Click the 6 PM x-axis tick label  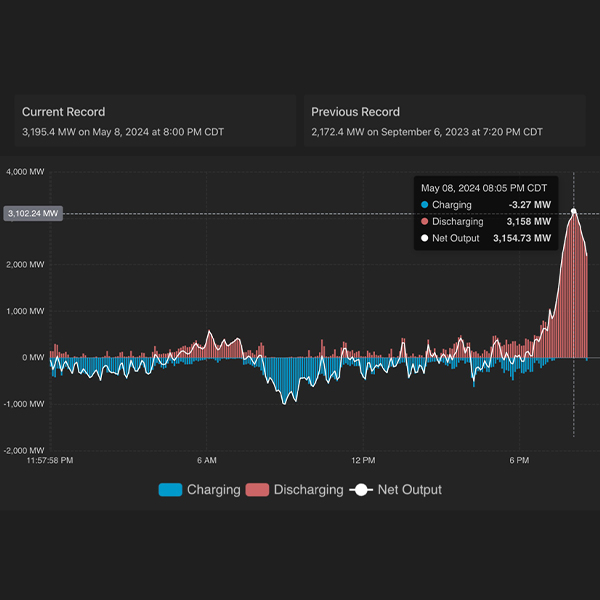519,460
